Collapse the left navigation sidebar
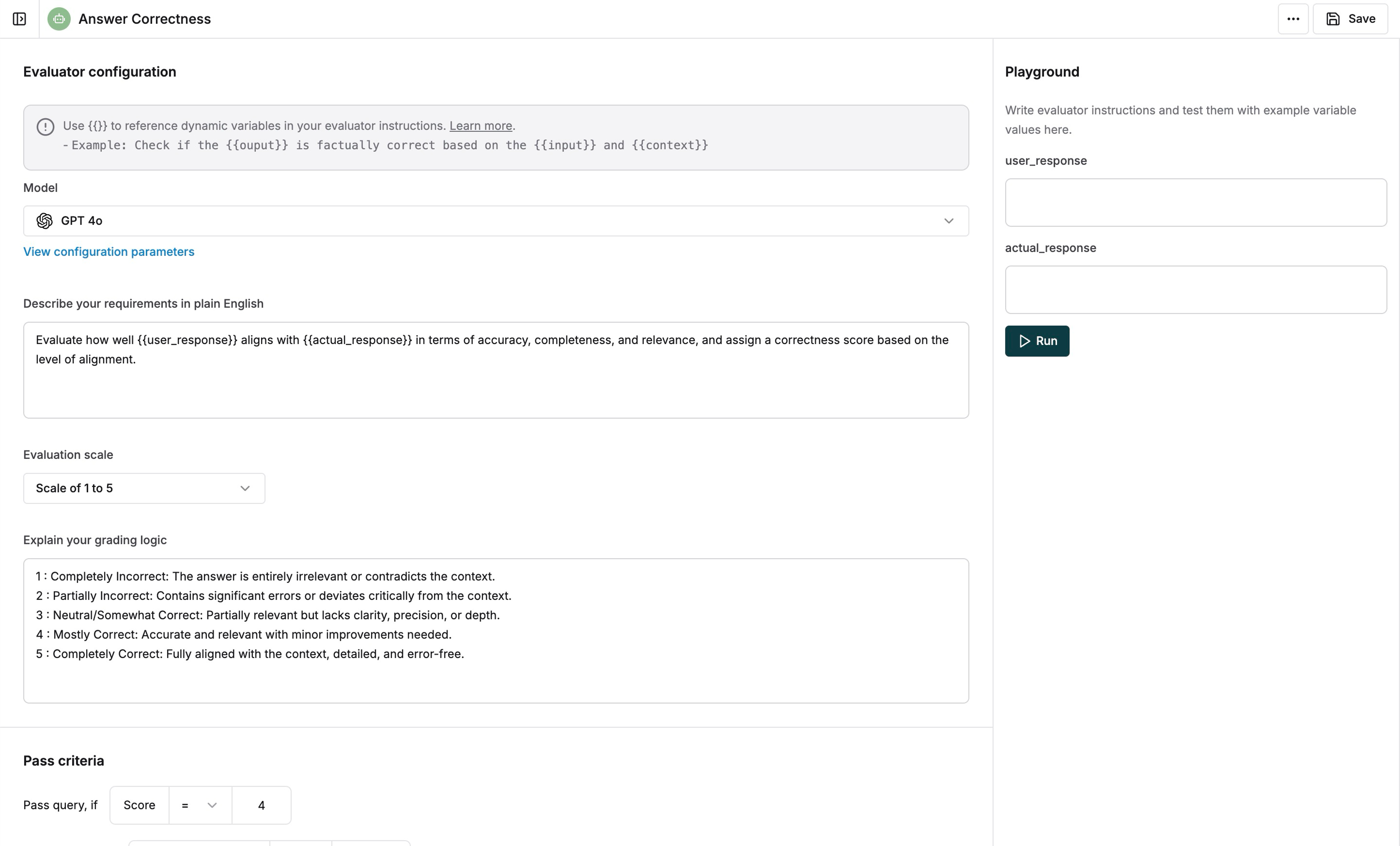Viewport: 1400px width, 846px height. (x=20, y=18)
